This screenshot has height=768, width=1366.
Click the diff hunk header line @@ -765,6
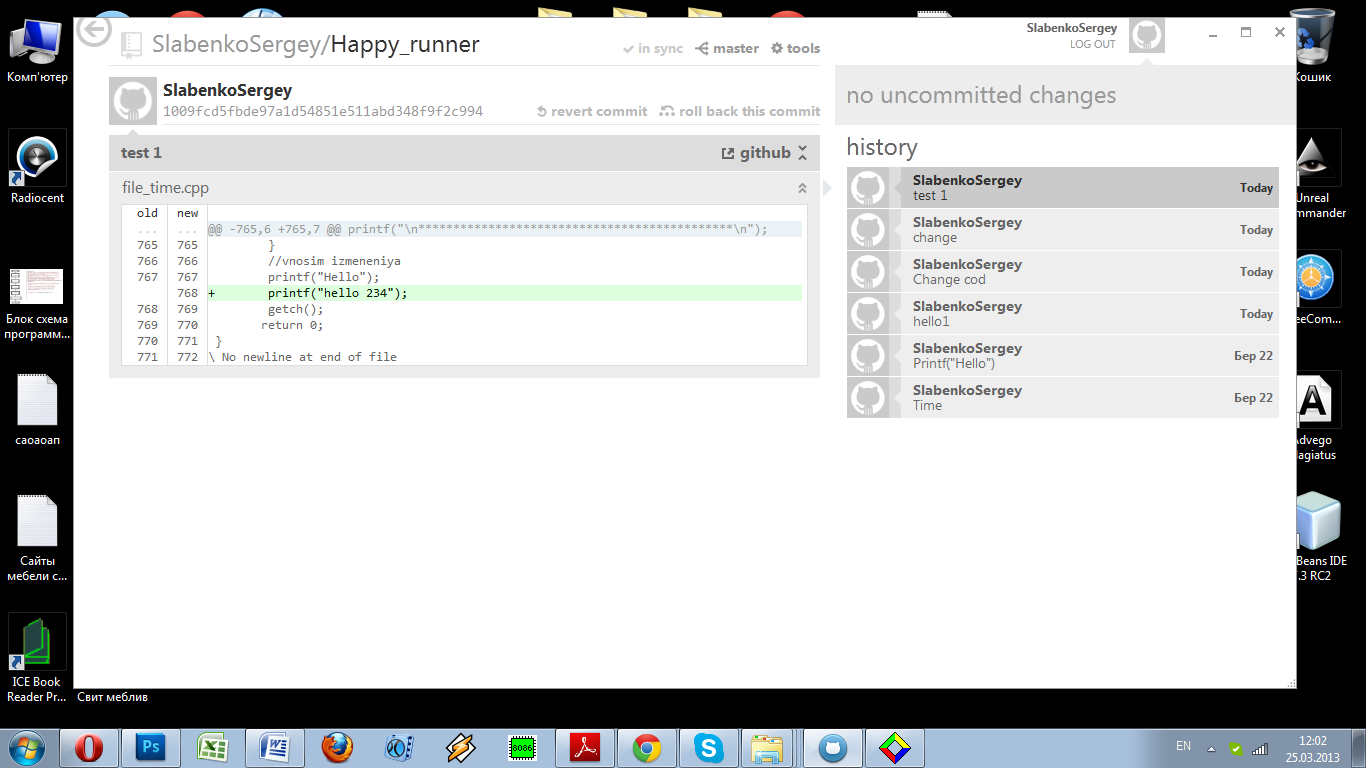click(x=504, y=229)
